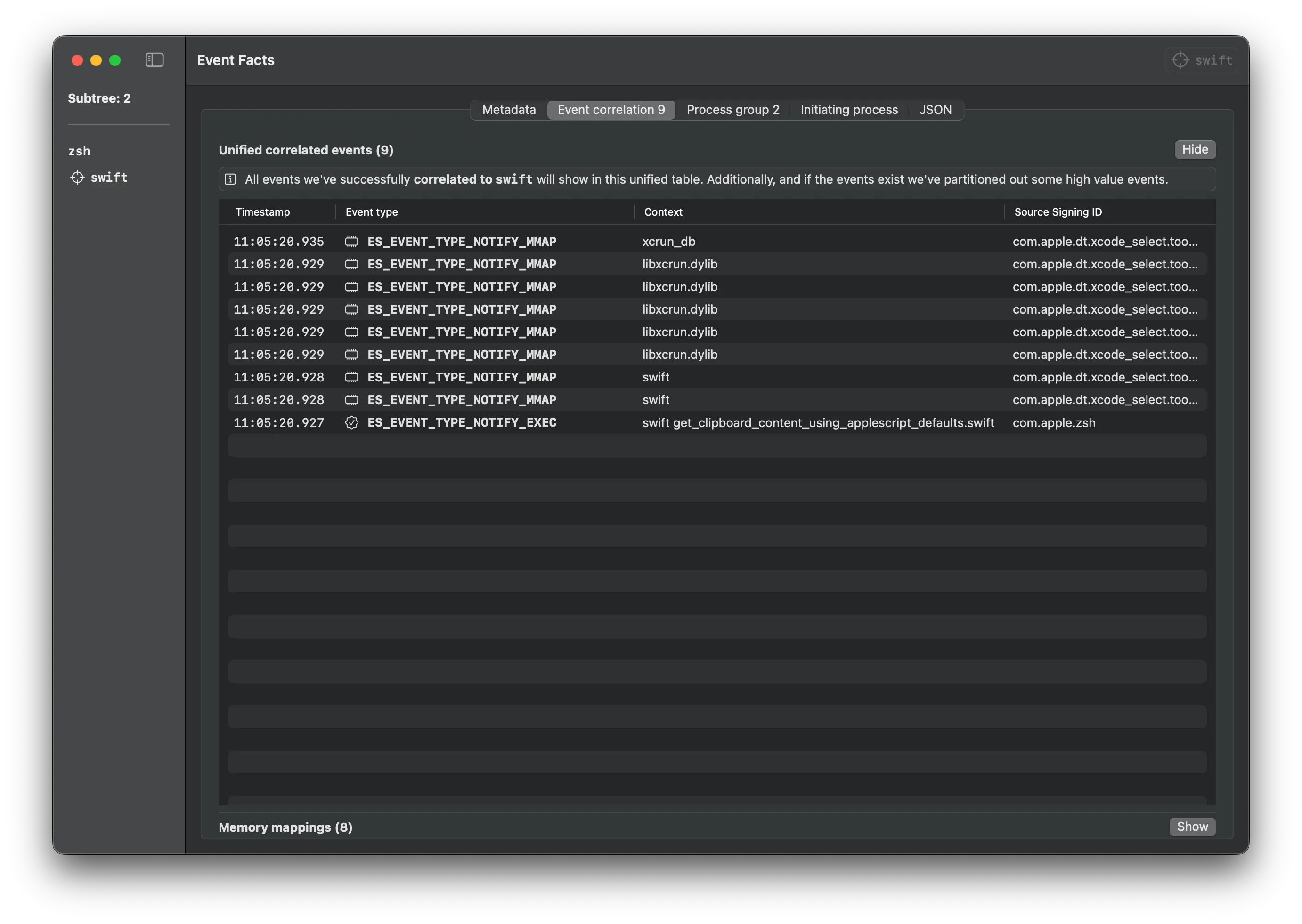The image size is (1302, 924).
Task: Click the EXEC event badge icon
Action: click(352, 423)
